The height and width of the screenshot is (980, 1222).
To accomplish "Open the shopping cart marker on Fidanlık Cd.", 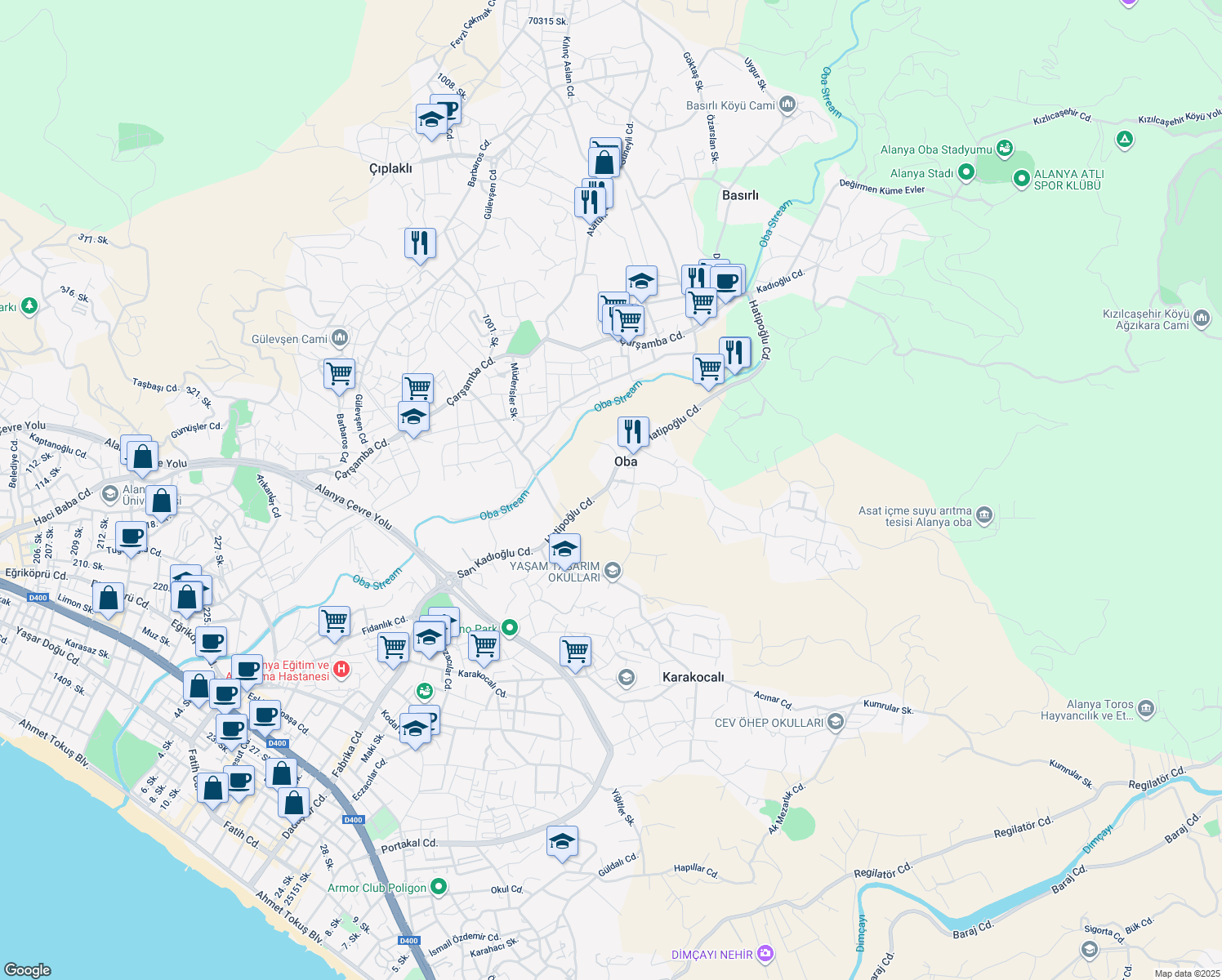I will point(335,621).
